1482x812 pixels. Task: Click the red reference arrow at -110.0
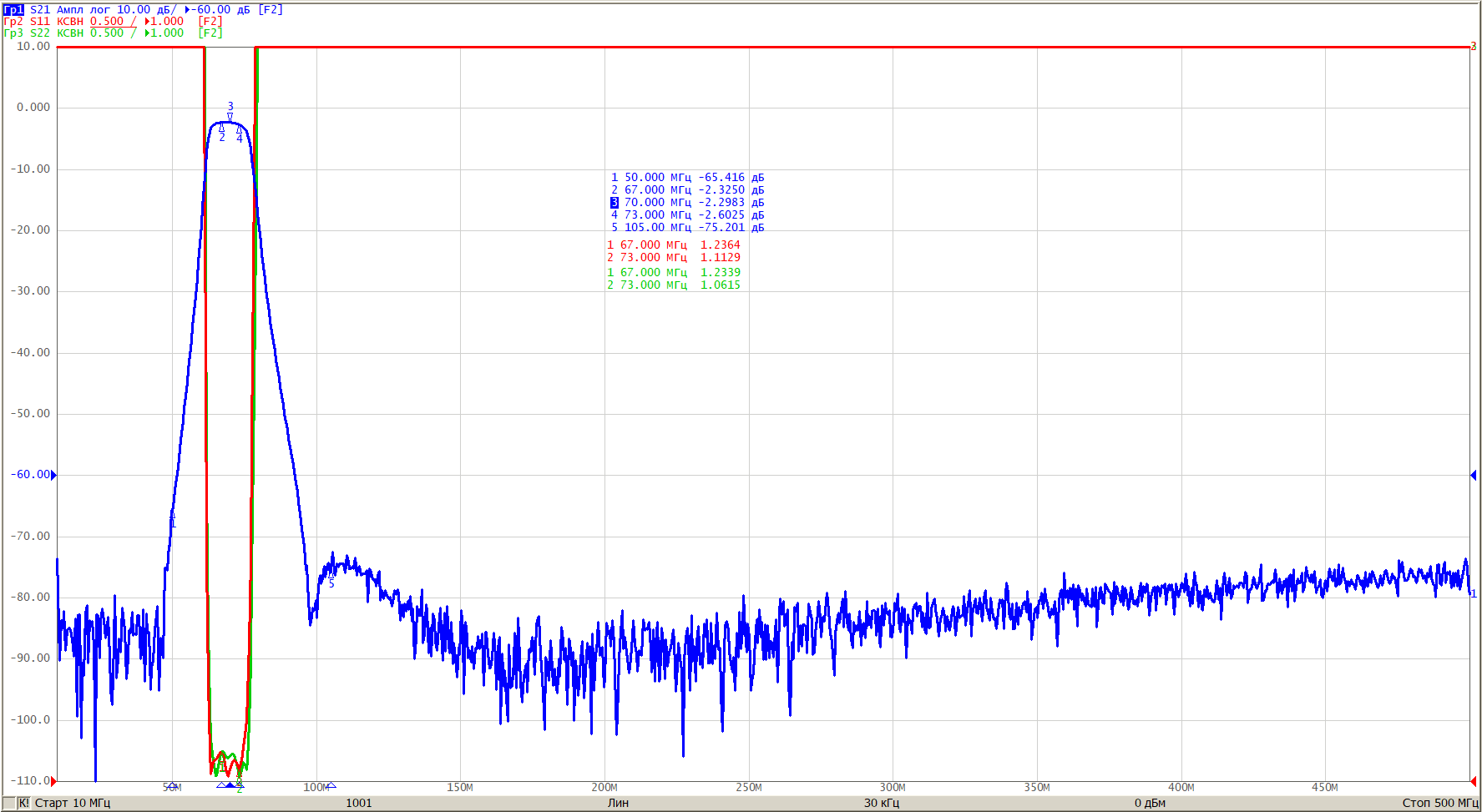point(54,781)
